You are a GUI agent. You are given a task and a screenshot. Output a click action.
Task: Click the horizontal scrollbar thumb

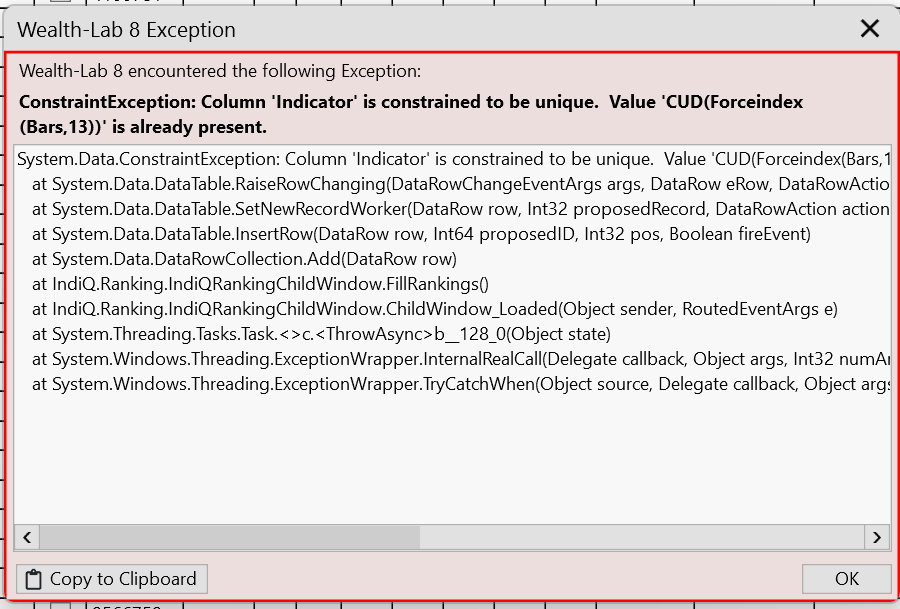point(230,537)
